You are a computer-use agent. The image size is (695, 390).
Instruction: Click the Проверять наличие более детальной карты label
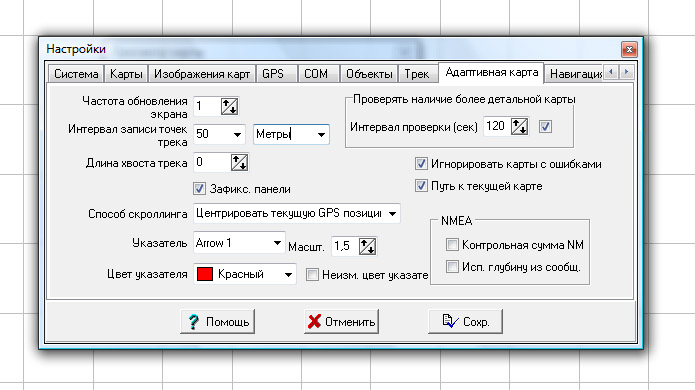click(x=464, y=99)
